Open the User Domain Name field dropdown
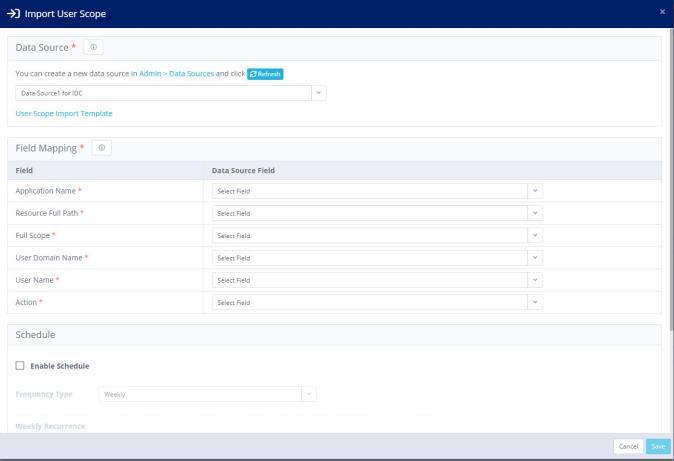The height and width of the screenshot is (461, 674). coord(377,258)
